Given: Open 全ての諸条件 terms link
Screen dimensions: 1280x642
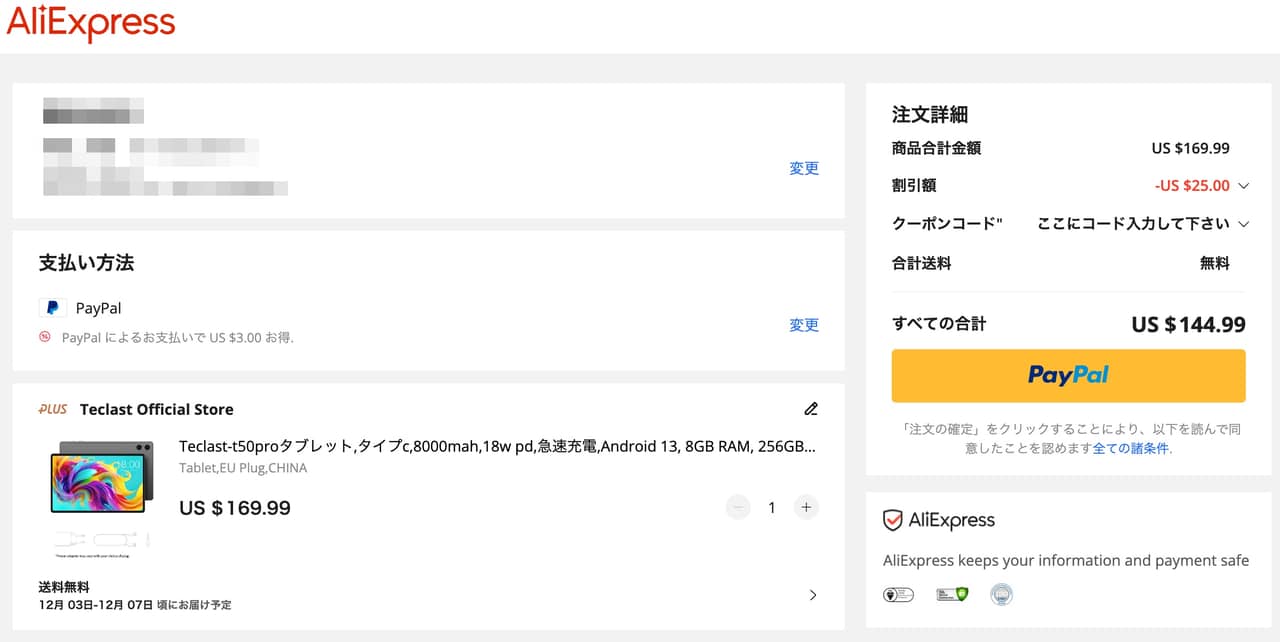Looking at the screenshot, I should (x=1130, y=448).
